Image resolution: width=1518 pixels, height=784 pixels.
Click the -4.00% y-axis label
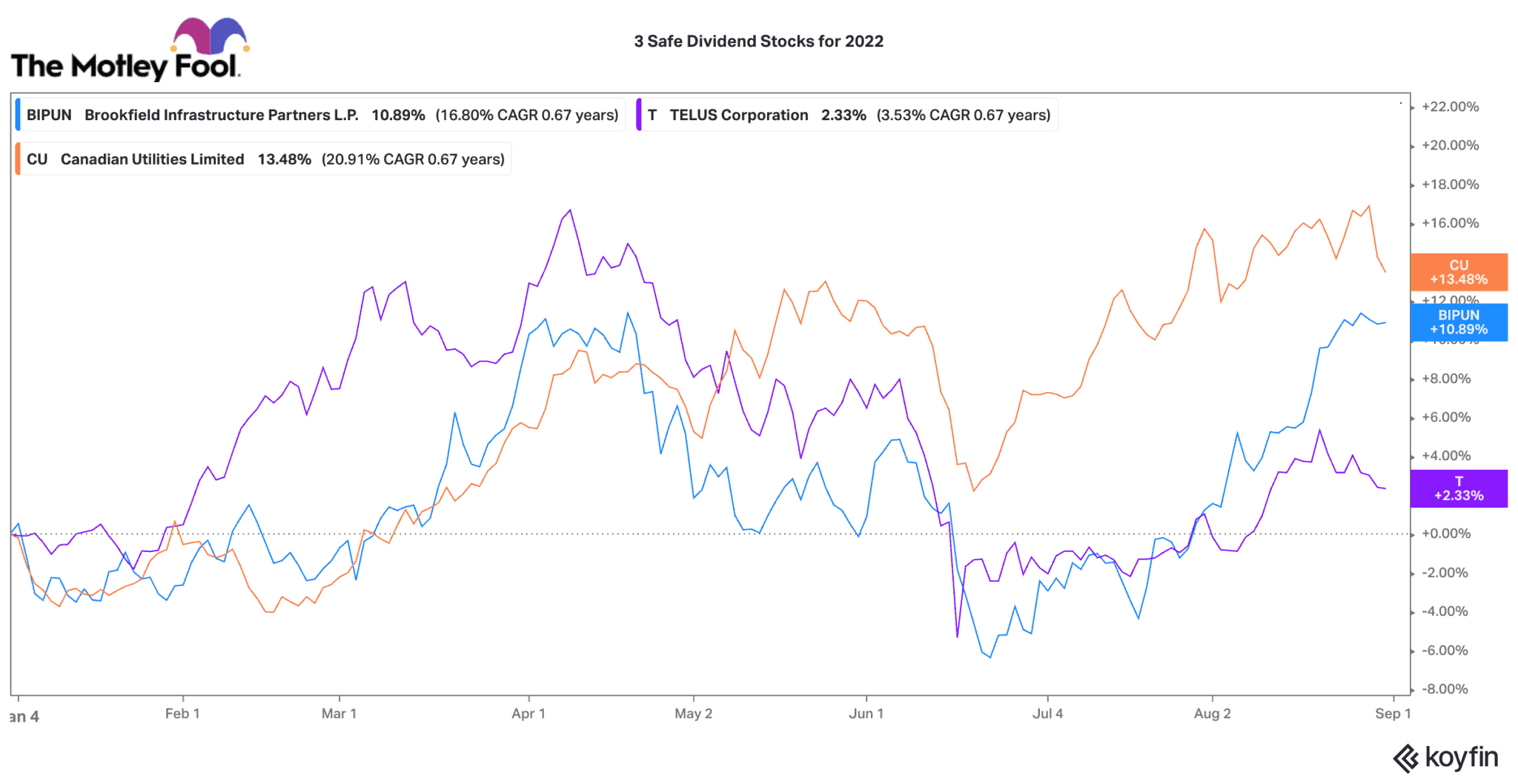coord(1445,611)
